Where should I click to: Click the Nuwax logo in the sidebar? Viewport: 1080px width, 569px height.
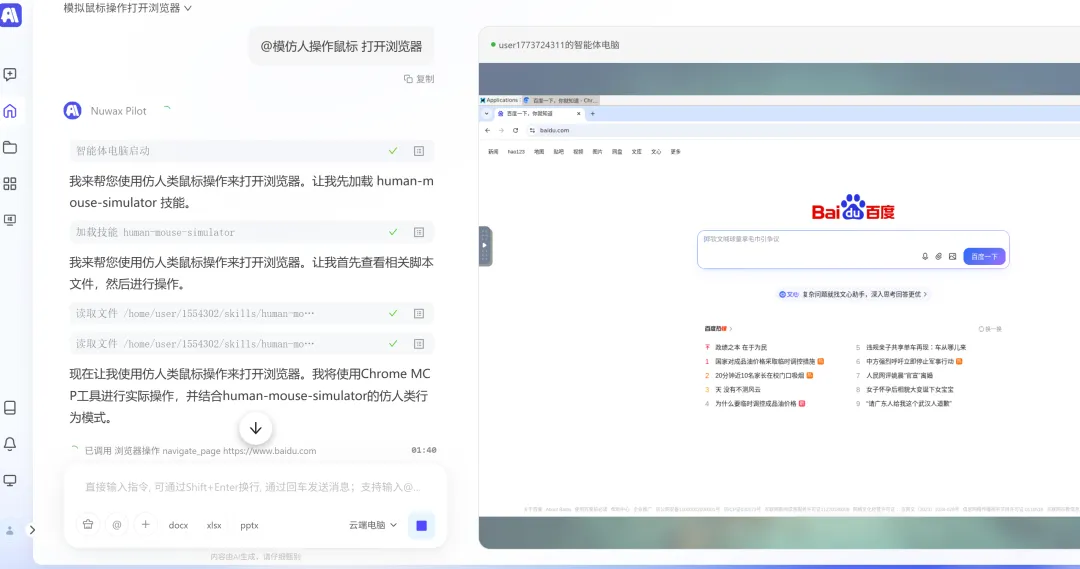click(x=10, y=14)
